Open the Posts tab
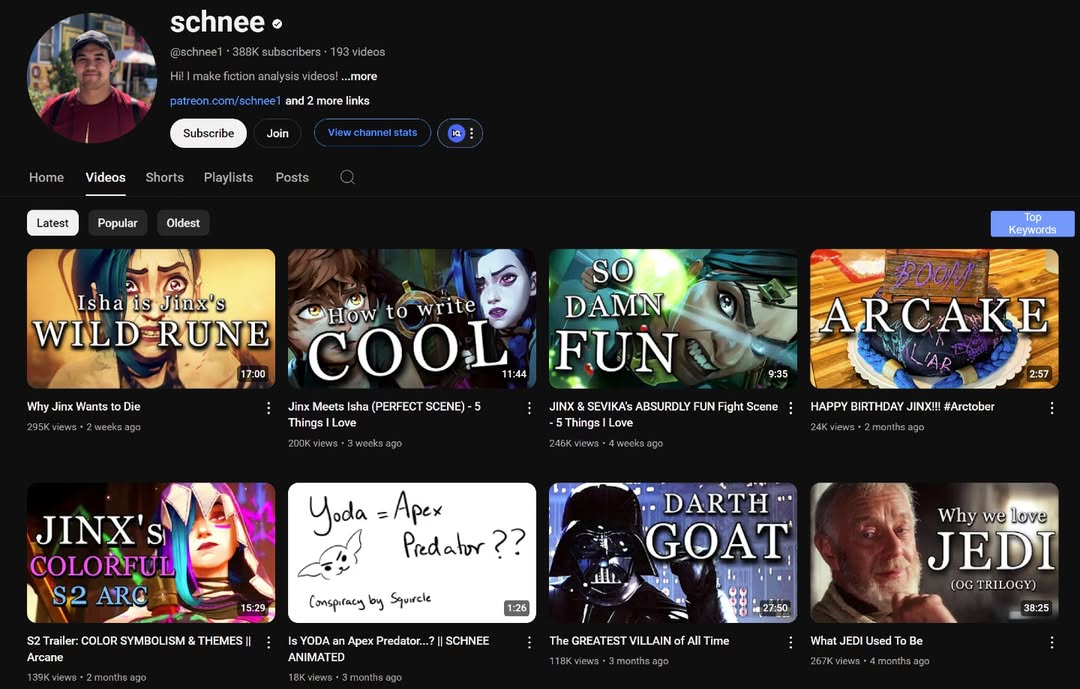Viewport: 1080px width, 689px height. click(x=292, y=177)
